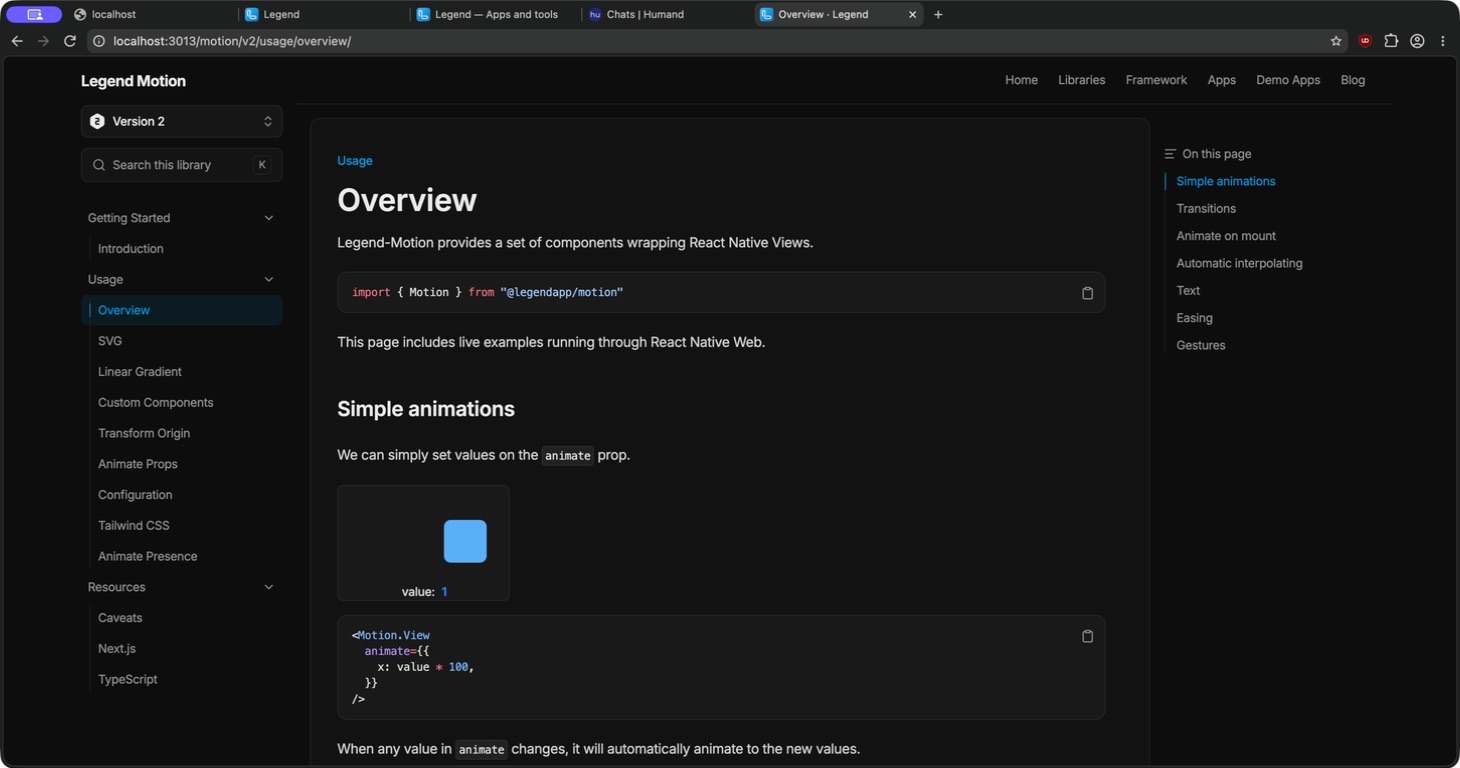Close the Overview - Legend tab
This screenshot has height=768, width=1460.
(x=912, y=14)
